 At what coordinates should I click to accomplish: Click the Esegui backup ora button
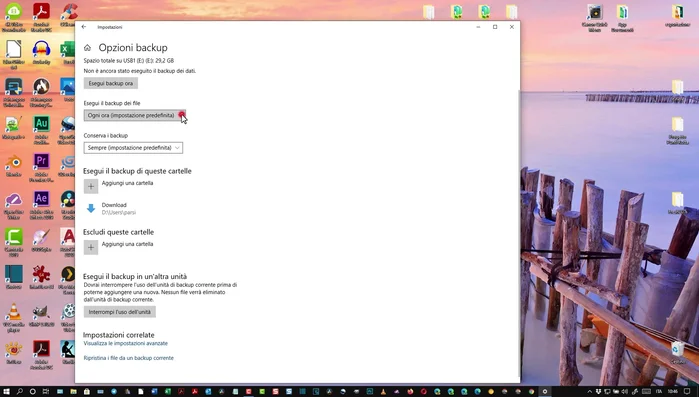click(111, 83)
